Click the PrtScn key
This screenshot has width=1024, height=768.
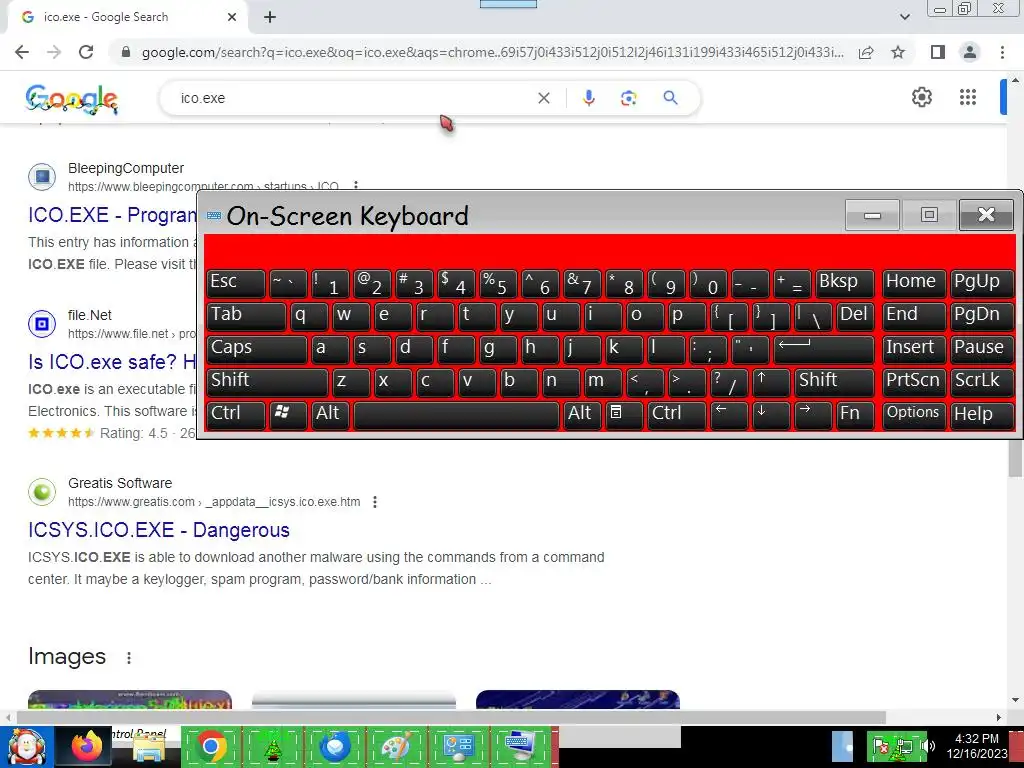pyautogui.click(x=914, y=382)
